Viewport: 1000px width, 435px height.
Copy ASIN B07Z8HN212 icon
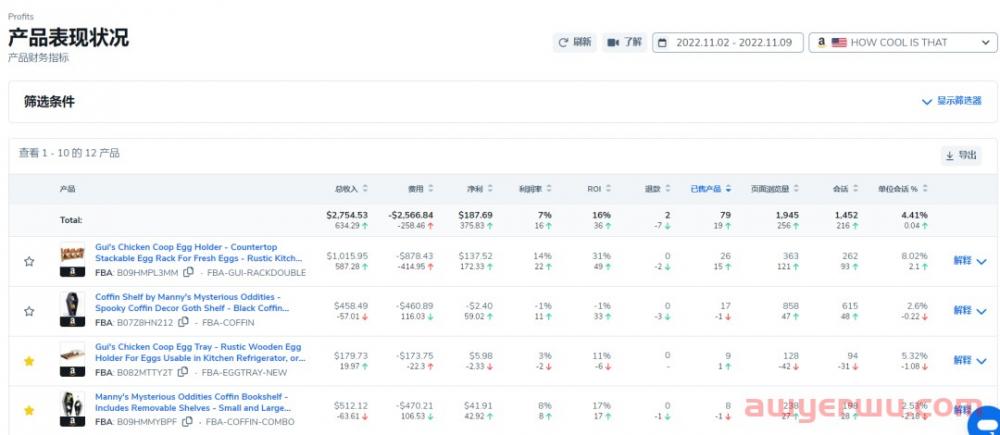coord(183,322)
